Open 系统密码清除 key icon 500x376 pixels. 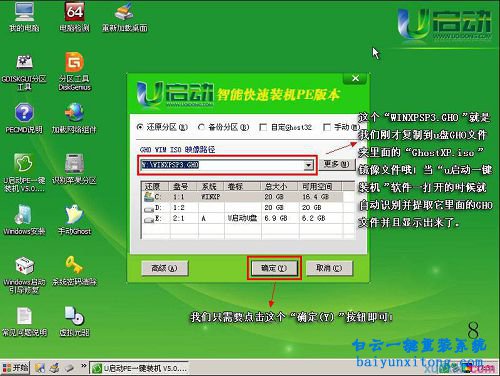74,271
